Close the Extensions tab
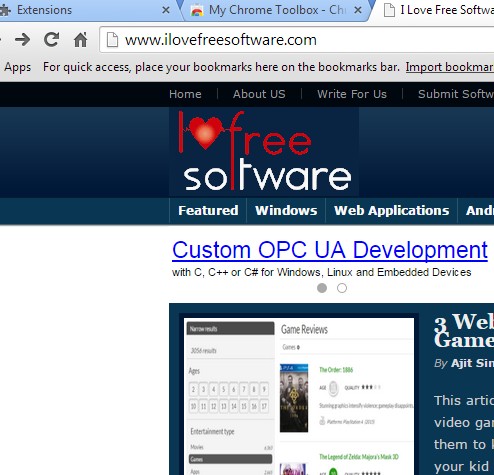Screen dimensions: 494x475 166,10
